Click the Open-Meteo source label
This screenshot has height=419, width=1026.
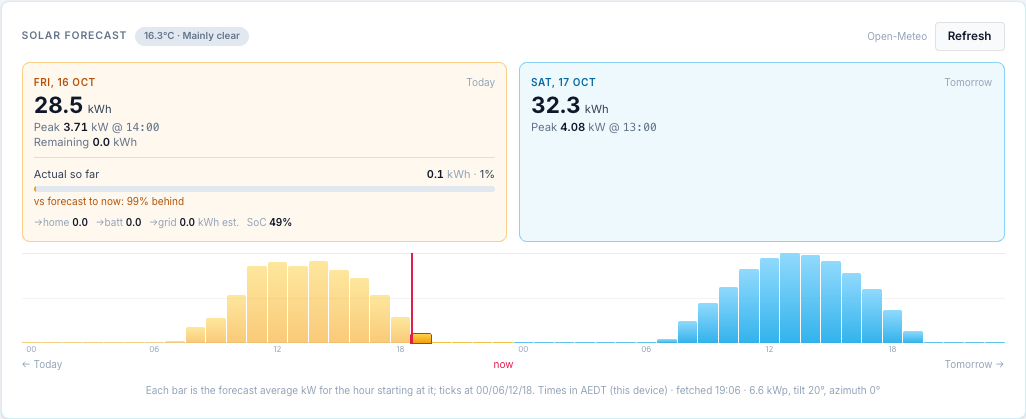tap(897, 36)
